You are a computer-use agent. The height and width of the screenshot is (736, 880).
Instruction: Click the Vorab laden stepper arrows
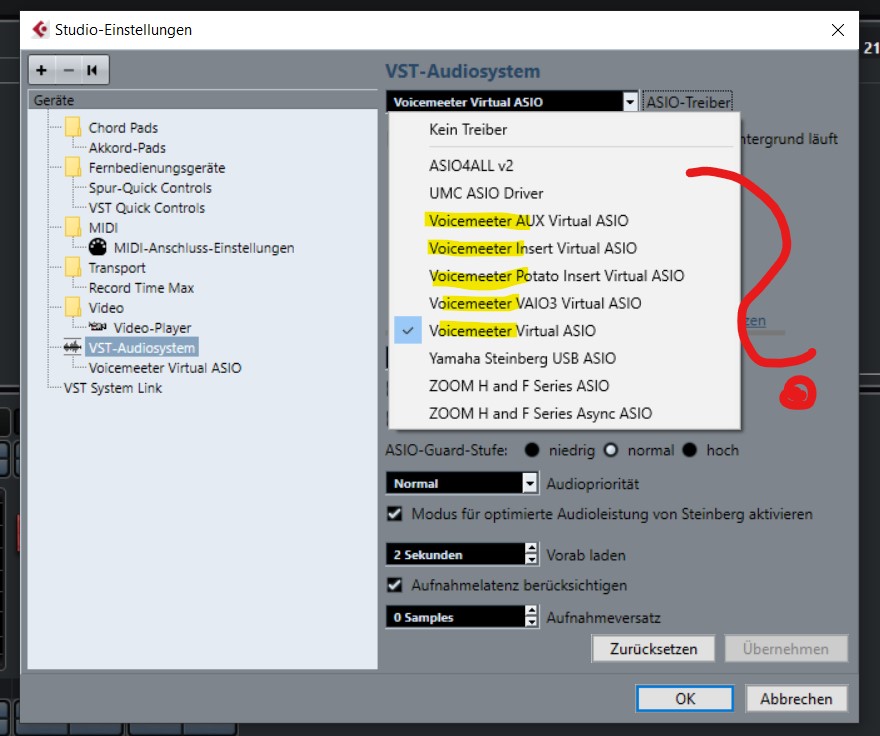click(x=531, y=554)
